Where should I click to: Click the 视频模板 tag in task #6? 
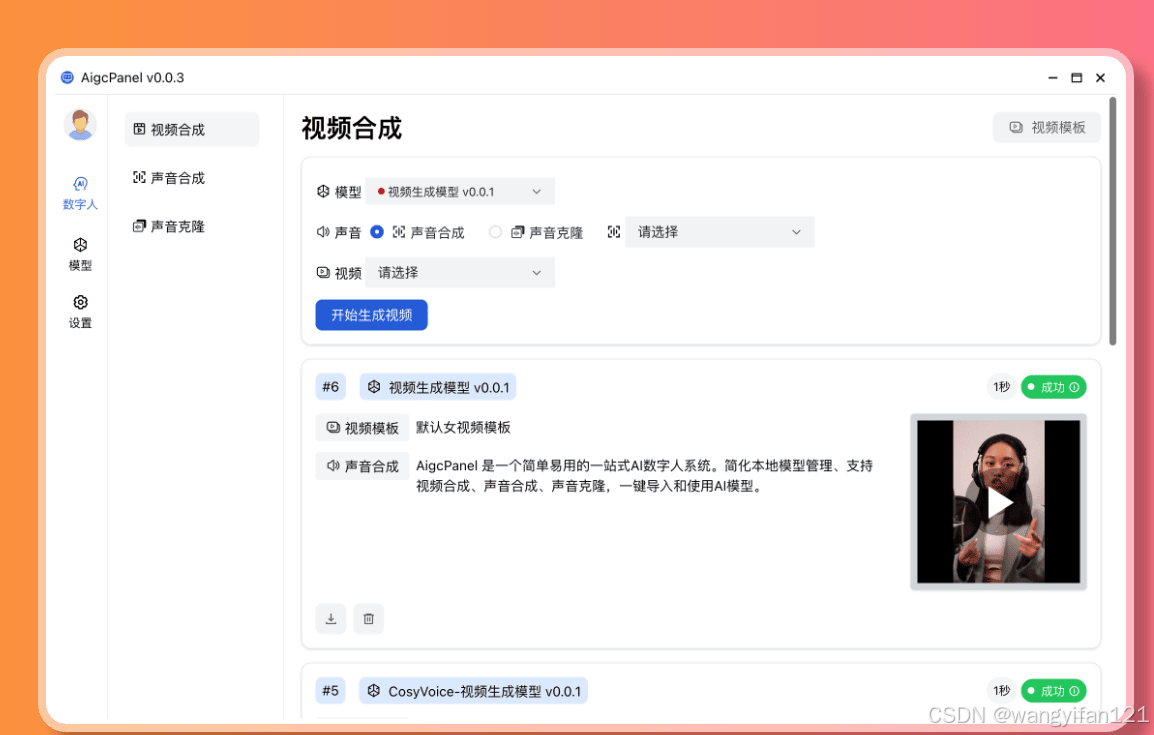pos(362,427)
